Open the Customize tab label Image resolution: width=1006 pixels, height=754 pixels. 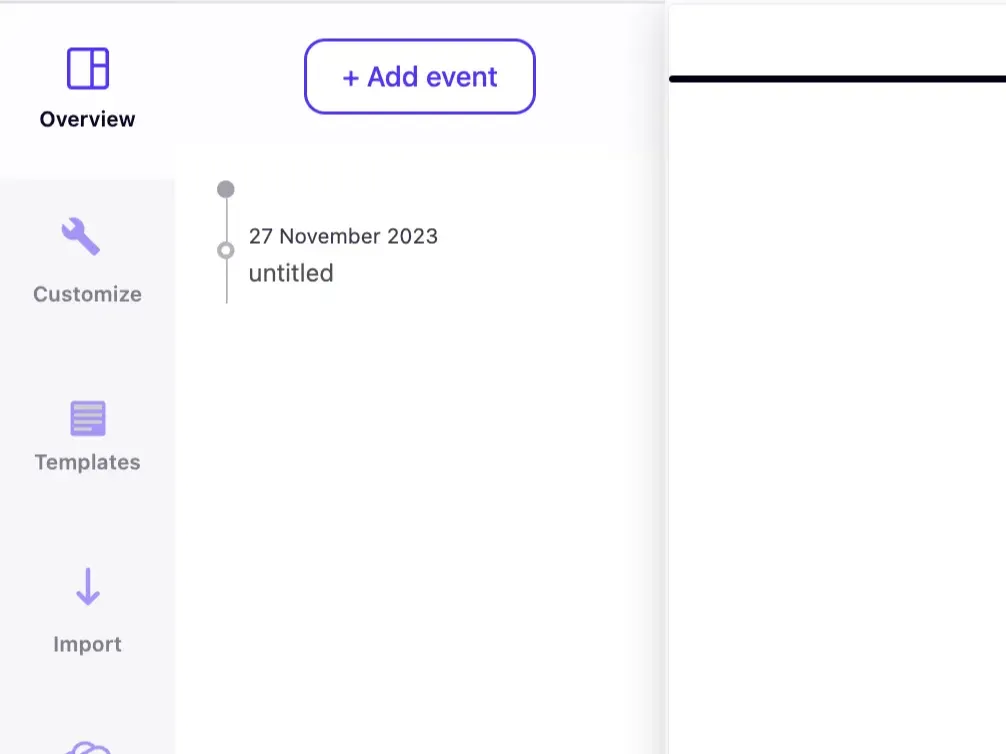[x=87, y=294]
